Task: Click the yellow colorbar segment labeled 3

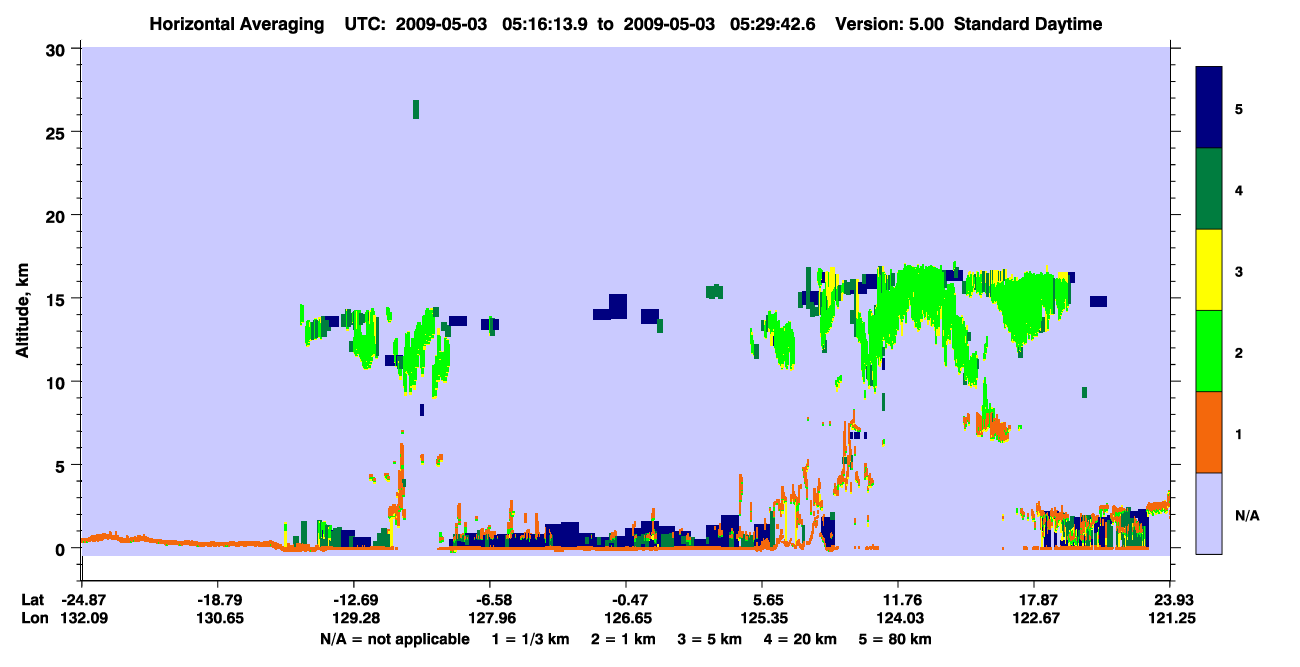Action: coord(1209,270)
